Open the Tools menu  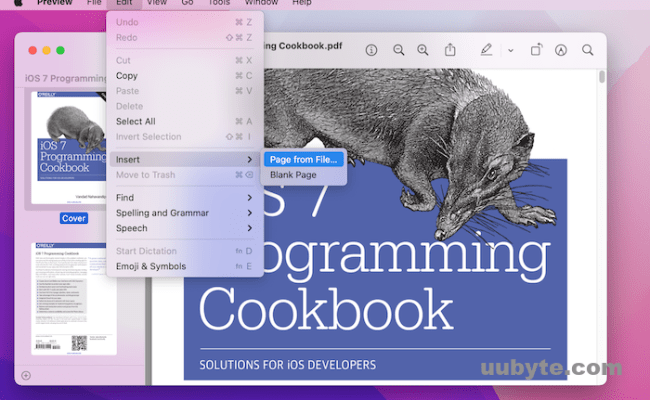pyautogui.click(x=219, y=2)
